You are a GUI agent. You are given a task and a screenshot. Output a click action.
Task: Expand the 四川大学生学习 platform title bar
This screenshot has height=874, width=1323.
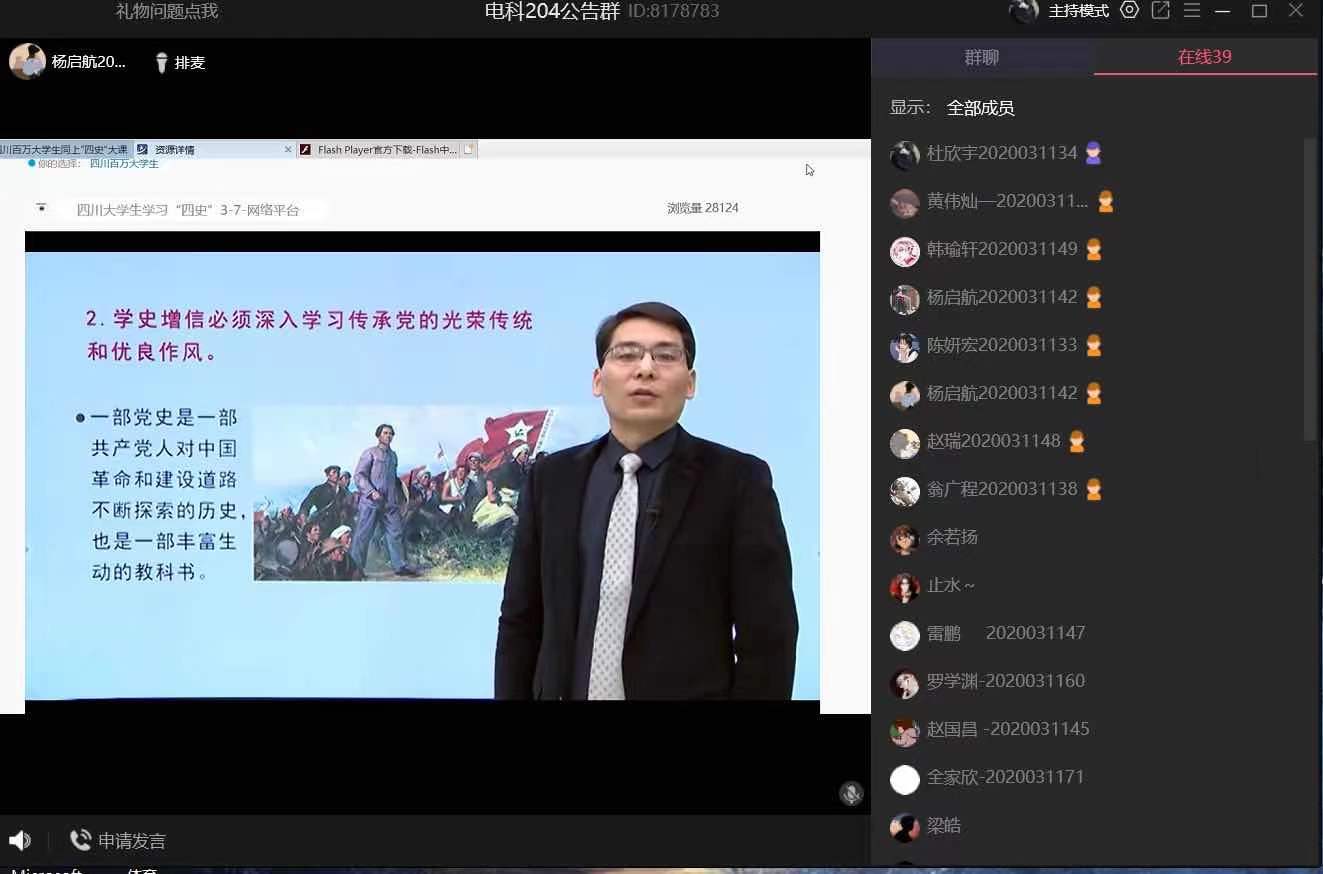click(x=41, y=208)
